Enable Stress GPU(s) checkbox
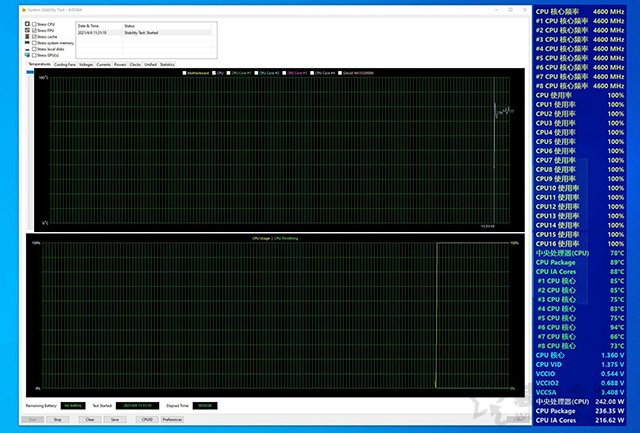Viewport: 640px width, 433px height. tap(34, 55)
